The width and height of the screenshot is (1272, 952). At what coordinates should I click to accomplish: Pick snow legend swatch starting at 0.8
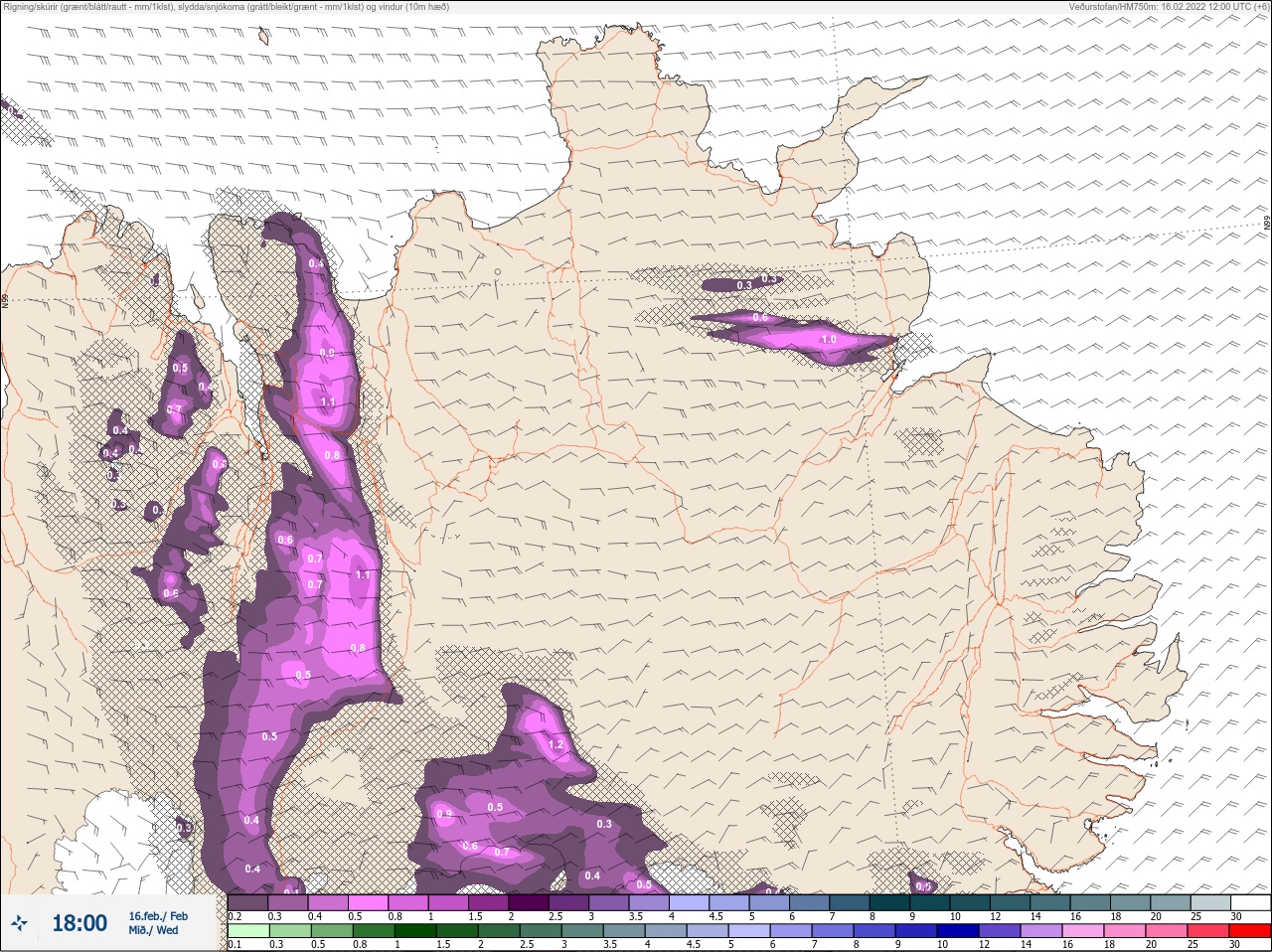coord(410,902)
